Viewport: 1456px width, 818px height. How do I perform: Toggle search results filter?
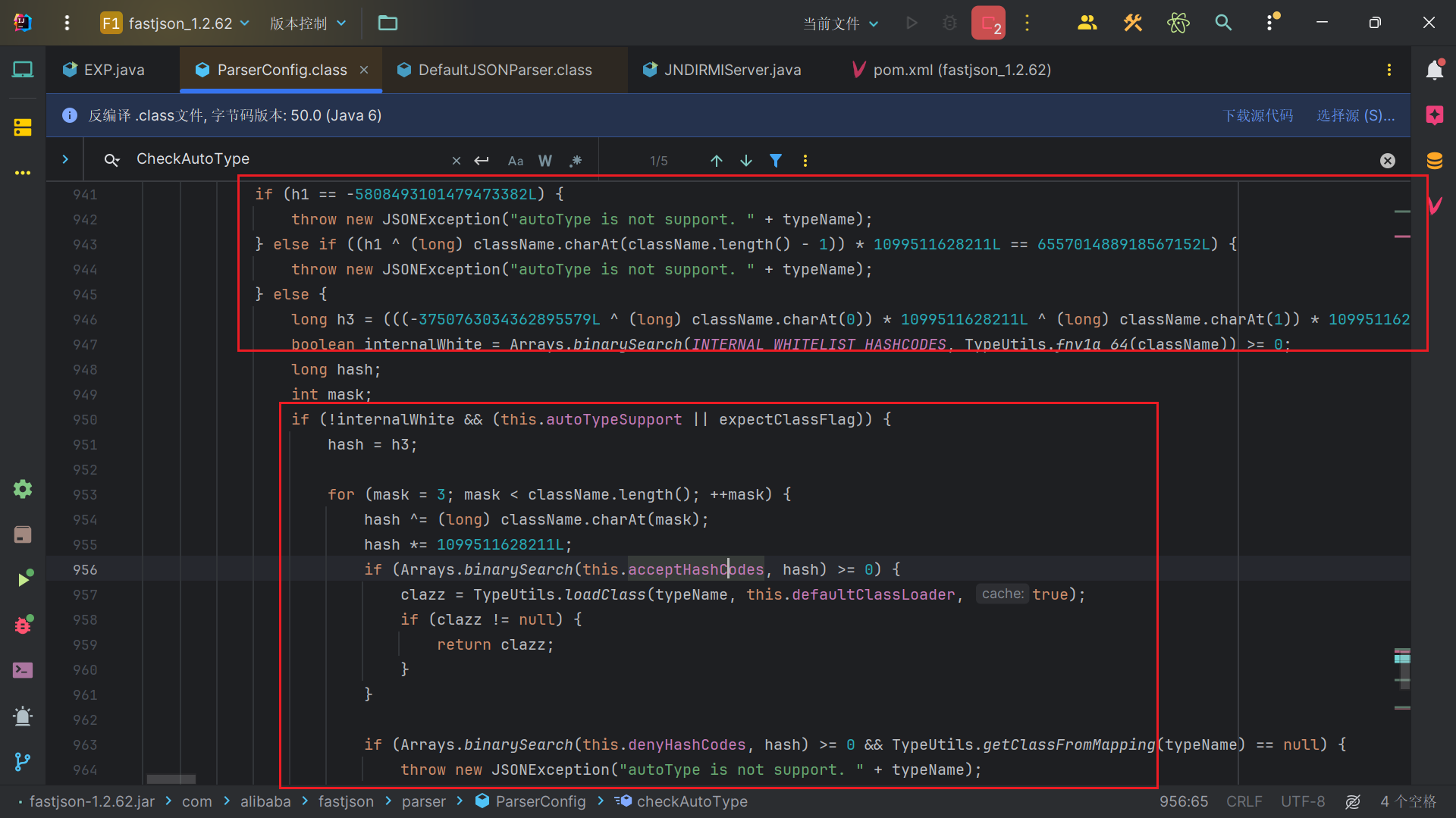pyautogui.click(x=776, y=161)
